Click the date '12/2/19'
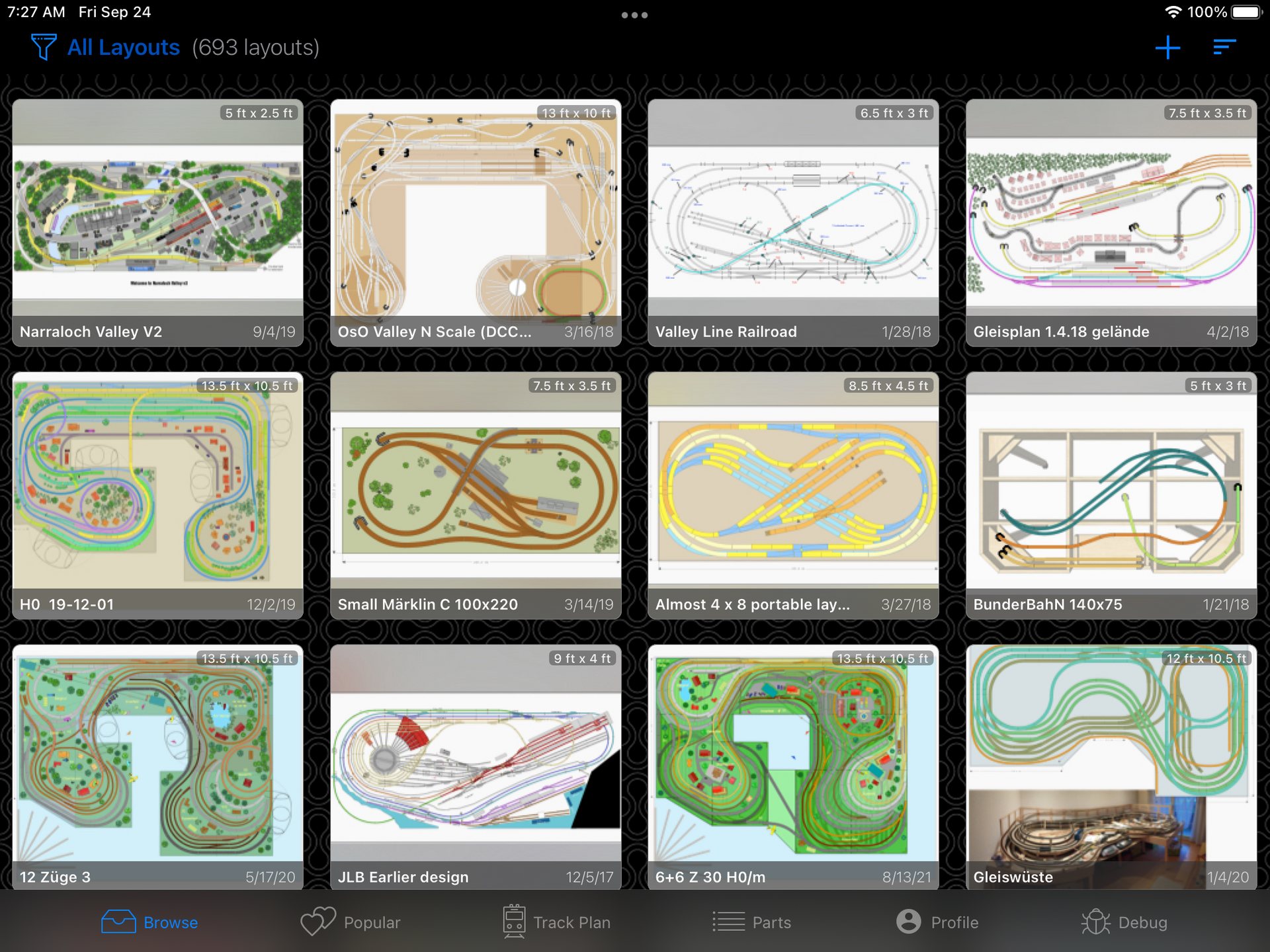Viewport: 1270px width, 952px height. click(271, 604)
